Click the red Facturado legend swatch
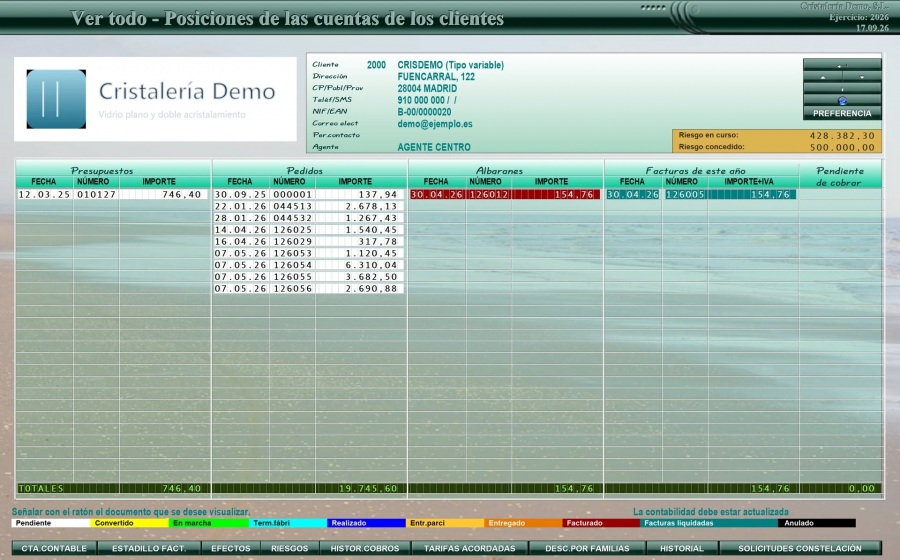 [602, 523]
